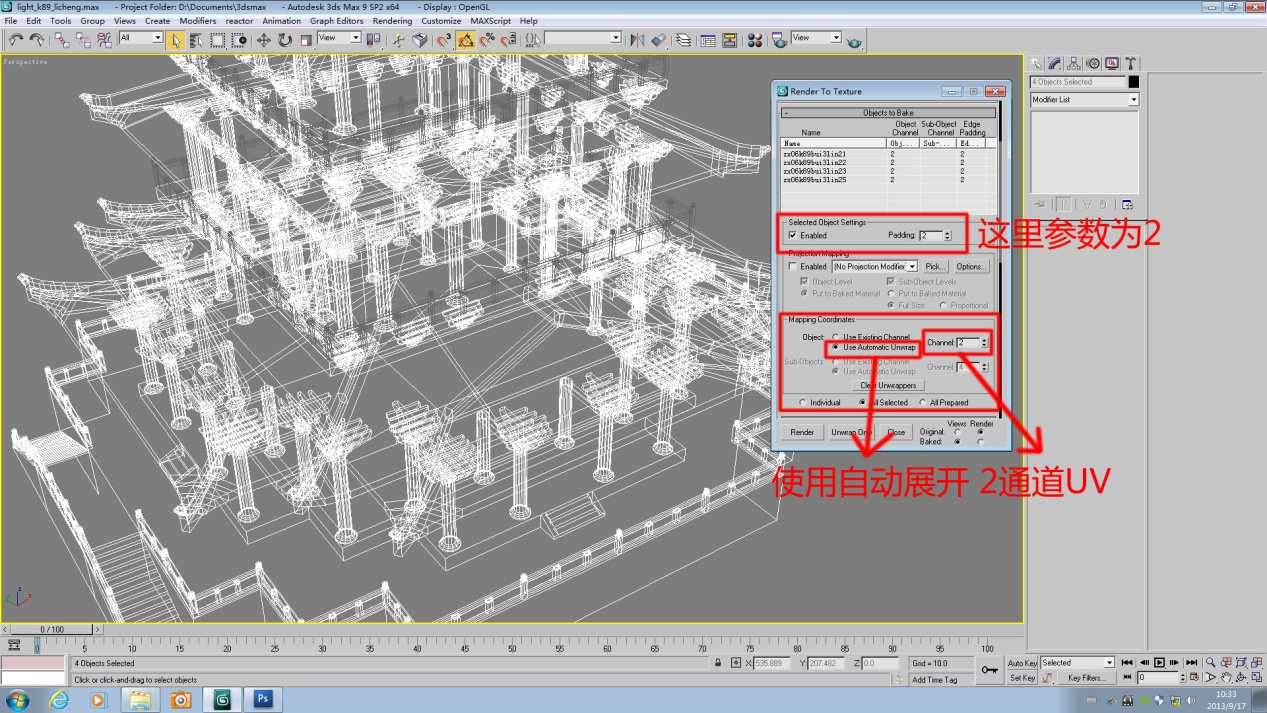Activate the Select and Rotate tool
The image size is (1267, 713).
coord(285,40)
